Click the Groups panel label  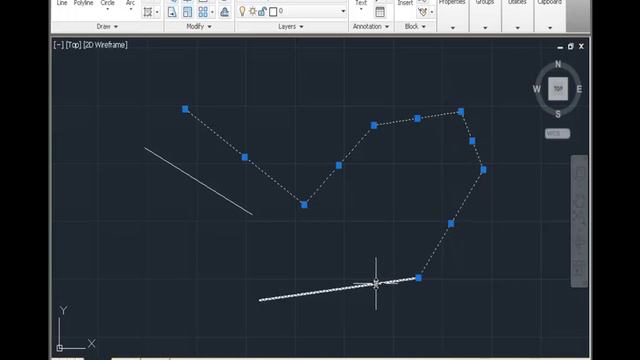click(x=485, y=2)
